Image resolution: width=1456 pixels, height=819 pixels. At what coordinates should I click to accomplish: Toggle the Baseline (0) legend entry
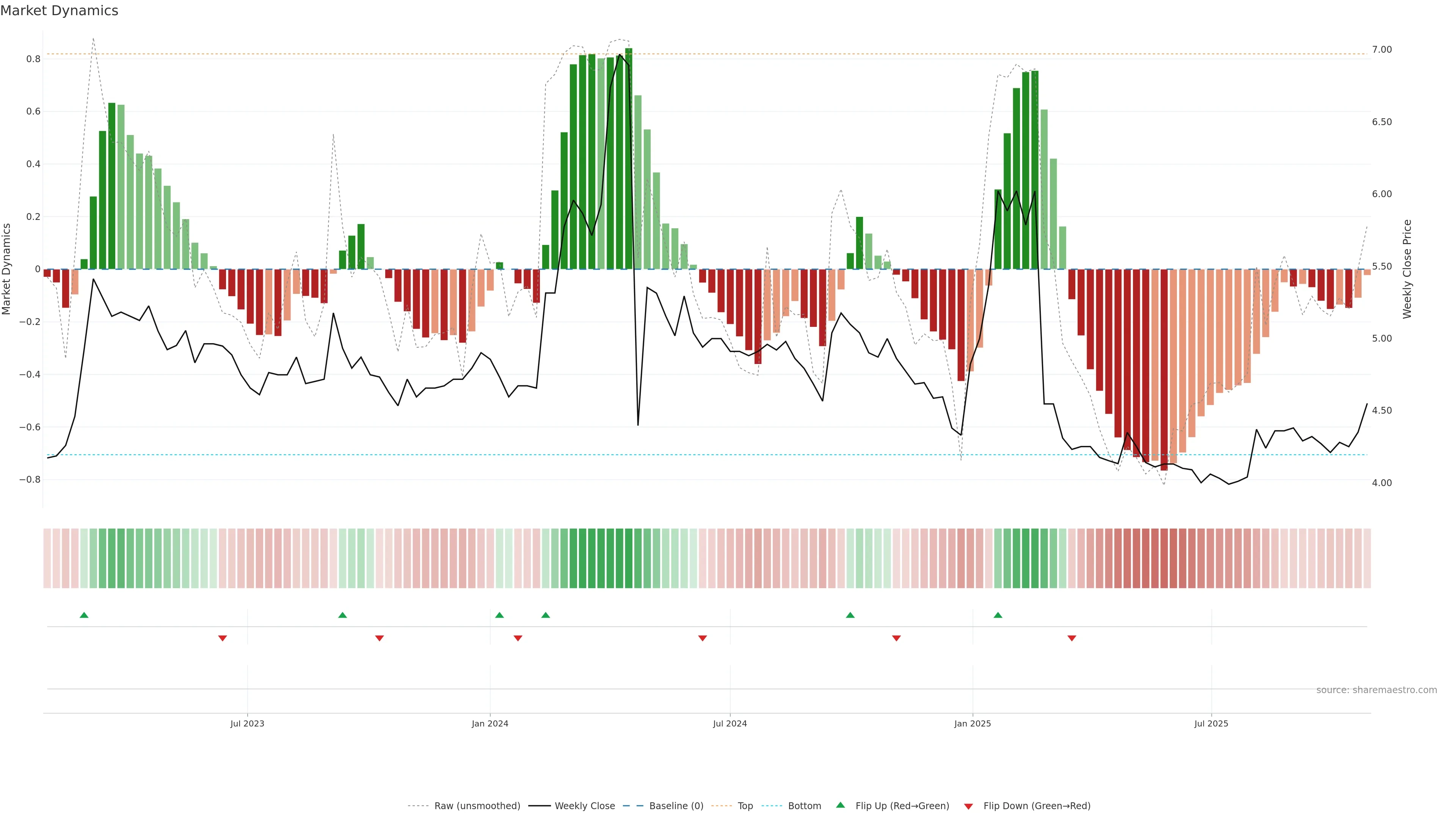coord(676,805)
